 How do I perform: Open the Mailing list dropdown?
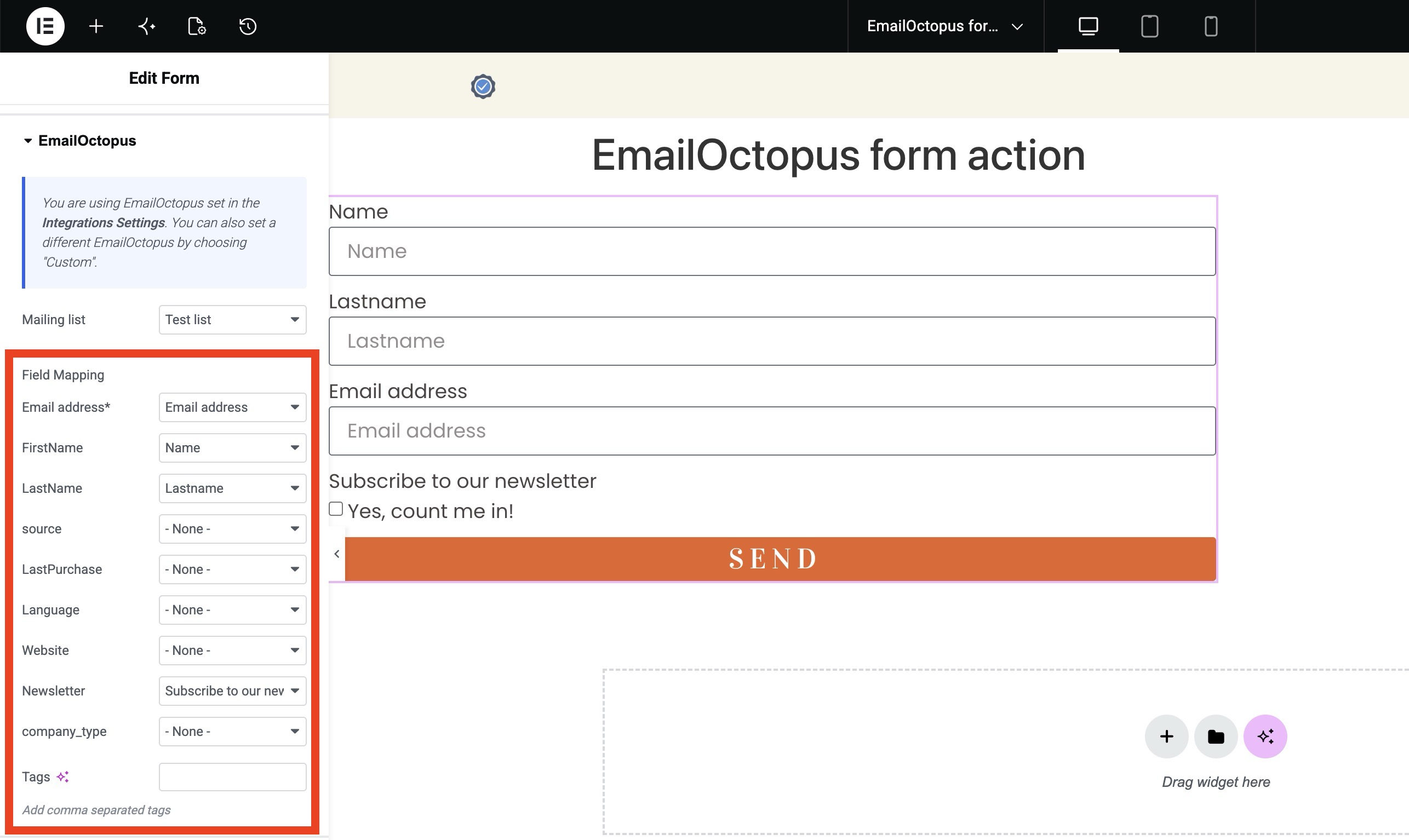[233, 320]
